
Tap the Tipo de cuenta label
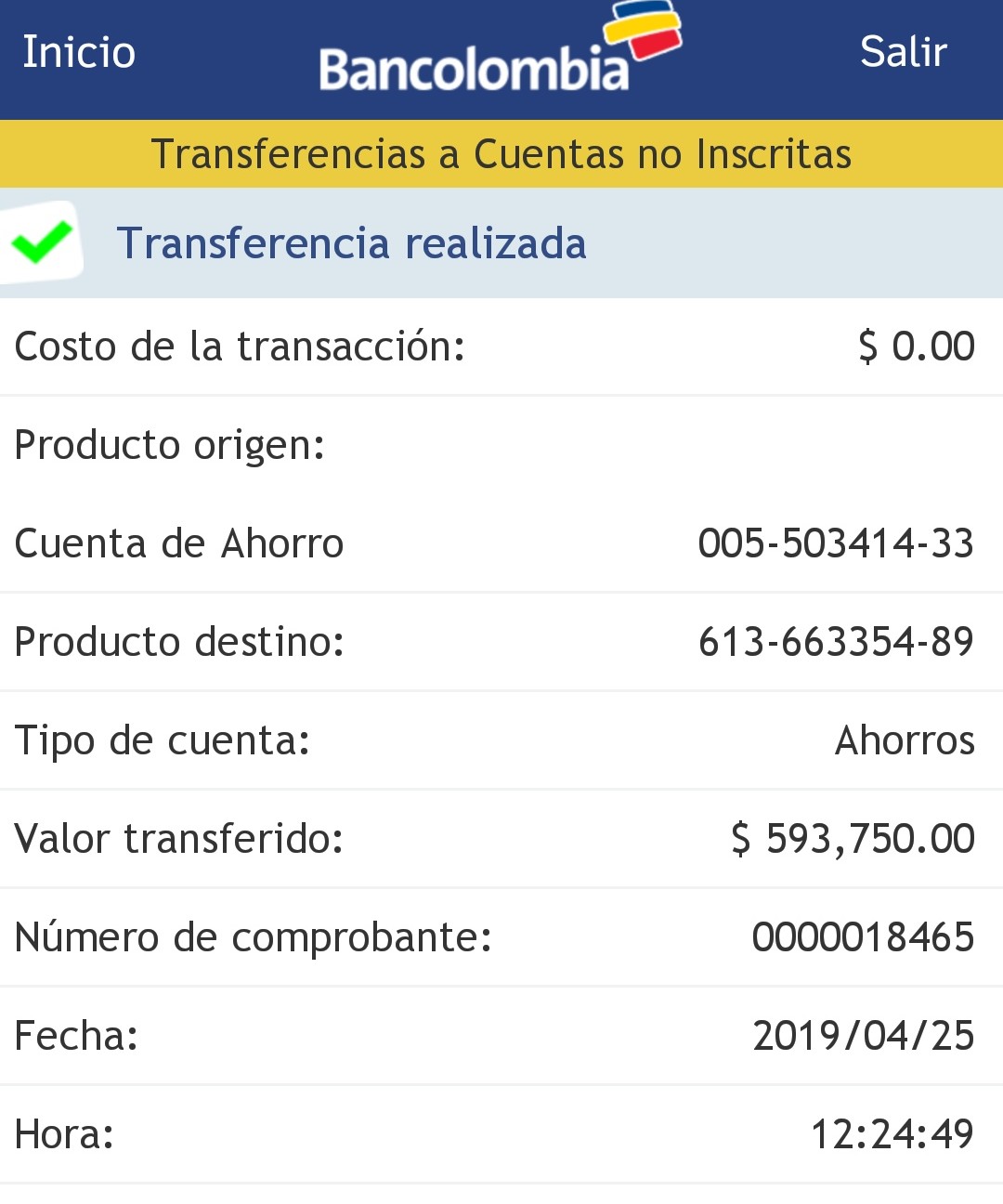(x=163, y=740)
